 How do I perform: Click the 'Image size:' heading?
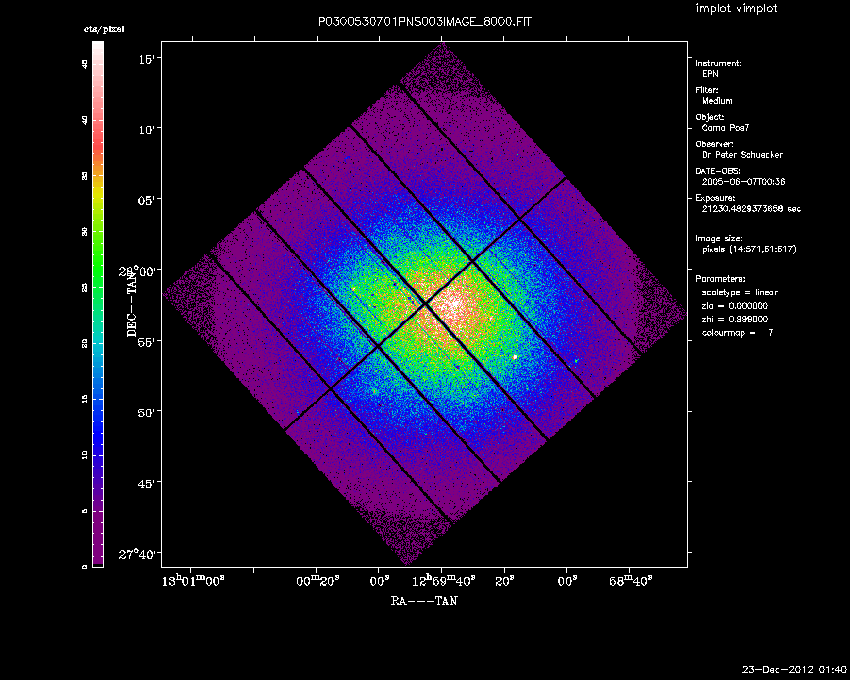[719, 238]
